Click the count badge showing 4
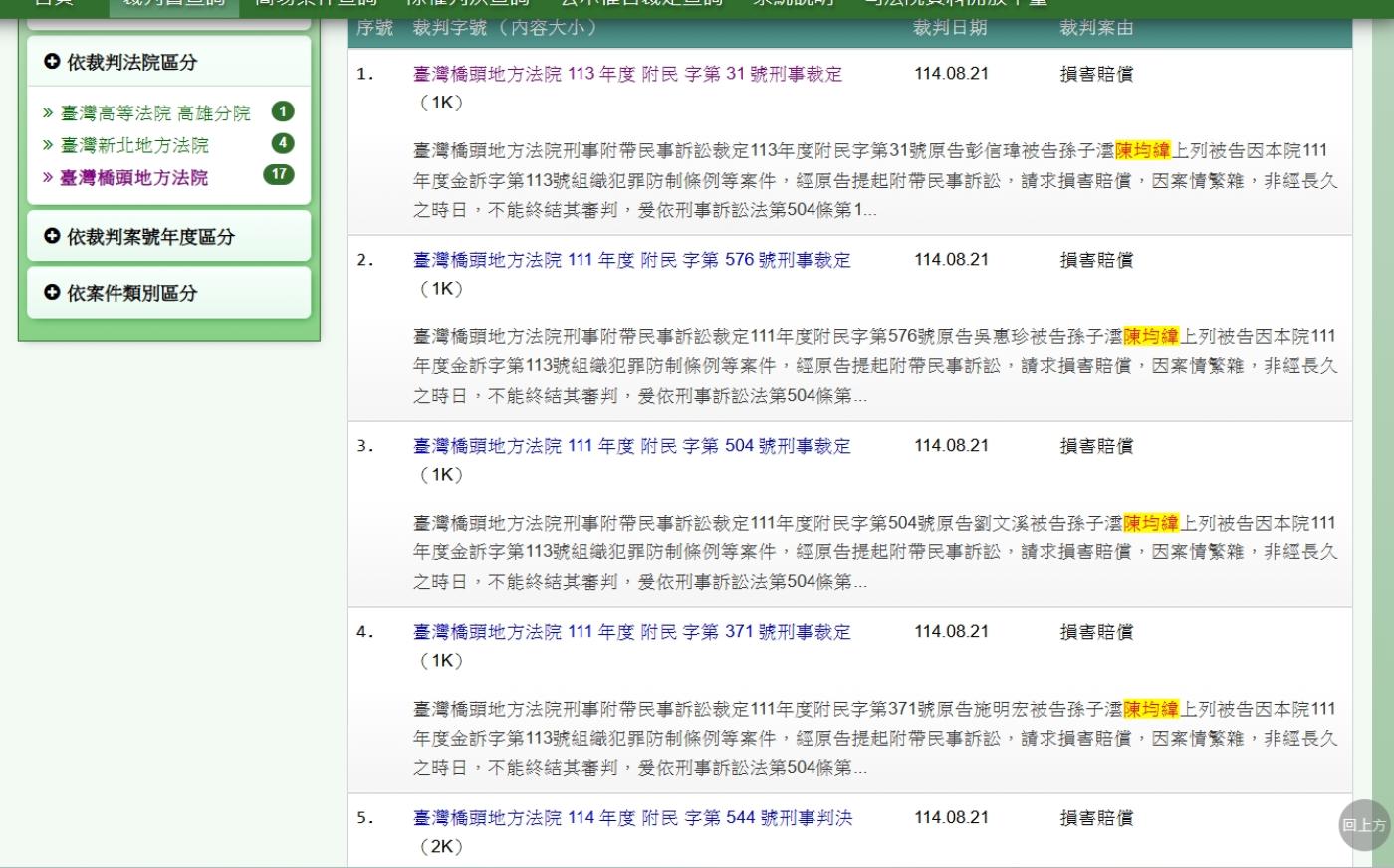 [283, 143]
